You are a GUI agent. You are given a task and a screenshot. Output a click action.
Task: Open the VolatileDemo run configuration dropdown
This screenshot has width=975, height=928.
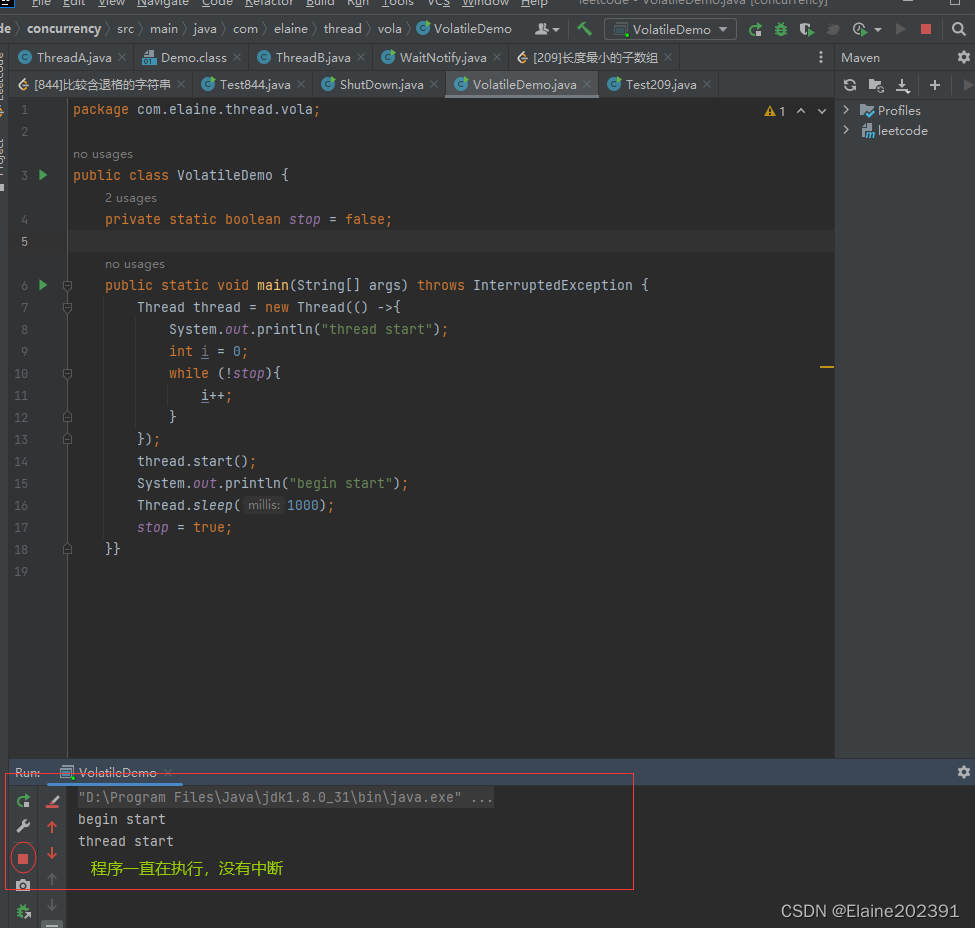670,30
